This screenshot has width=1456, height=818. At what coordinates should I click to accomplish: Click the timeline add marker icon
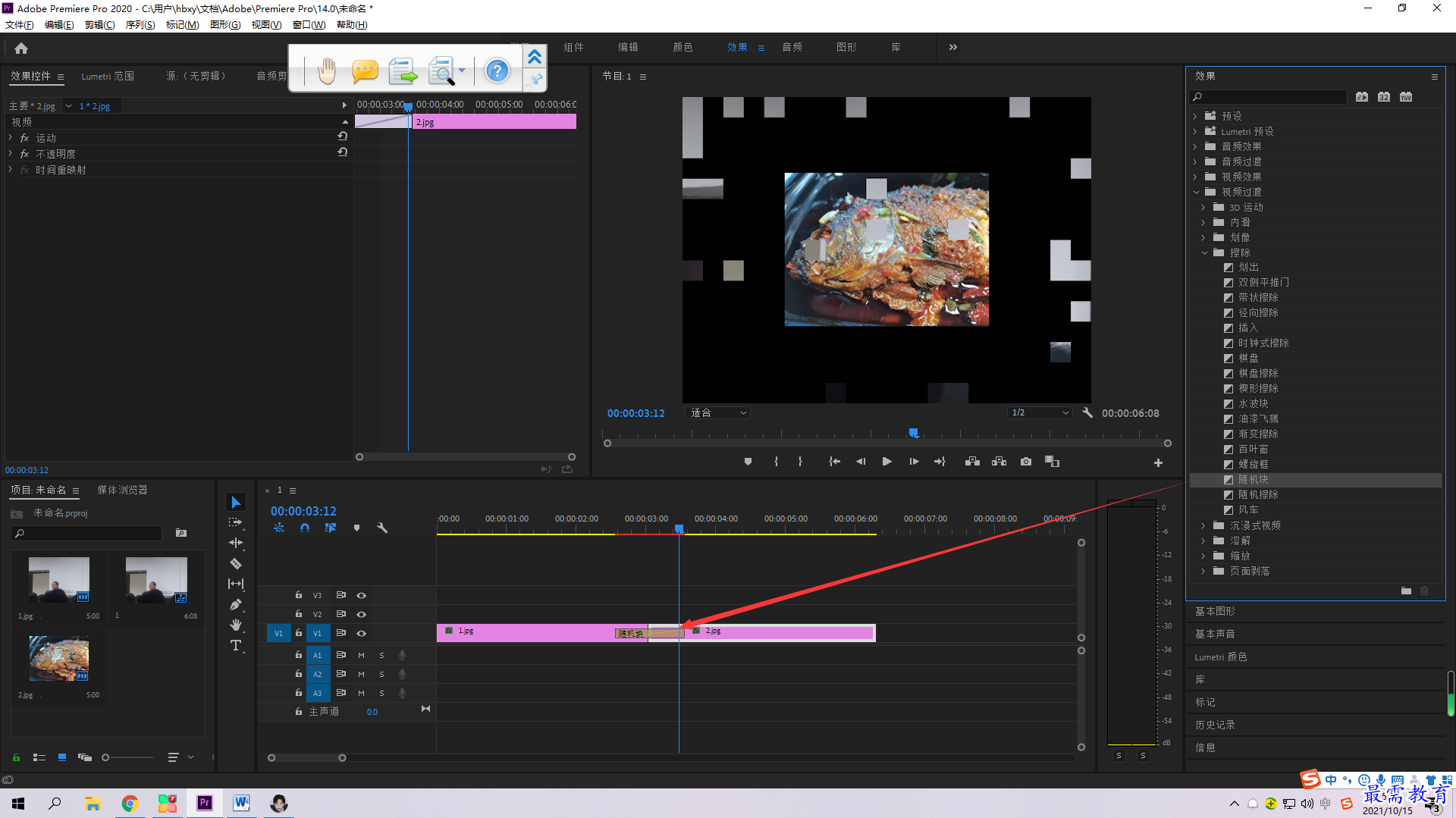(356, 528)
